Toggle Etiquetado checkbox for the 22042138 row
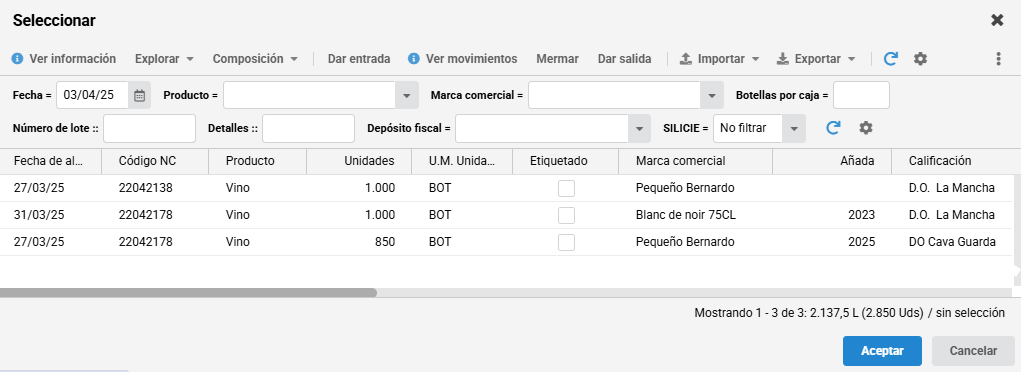Image resolution: width=1021 pixels, height=372 pixels. click(566, 188)
